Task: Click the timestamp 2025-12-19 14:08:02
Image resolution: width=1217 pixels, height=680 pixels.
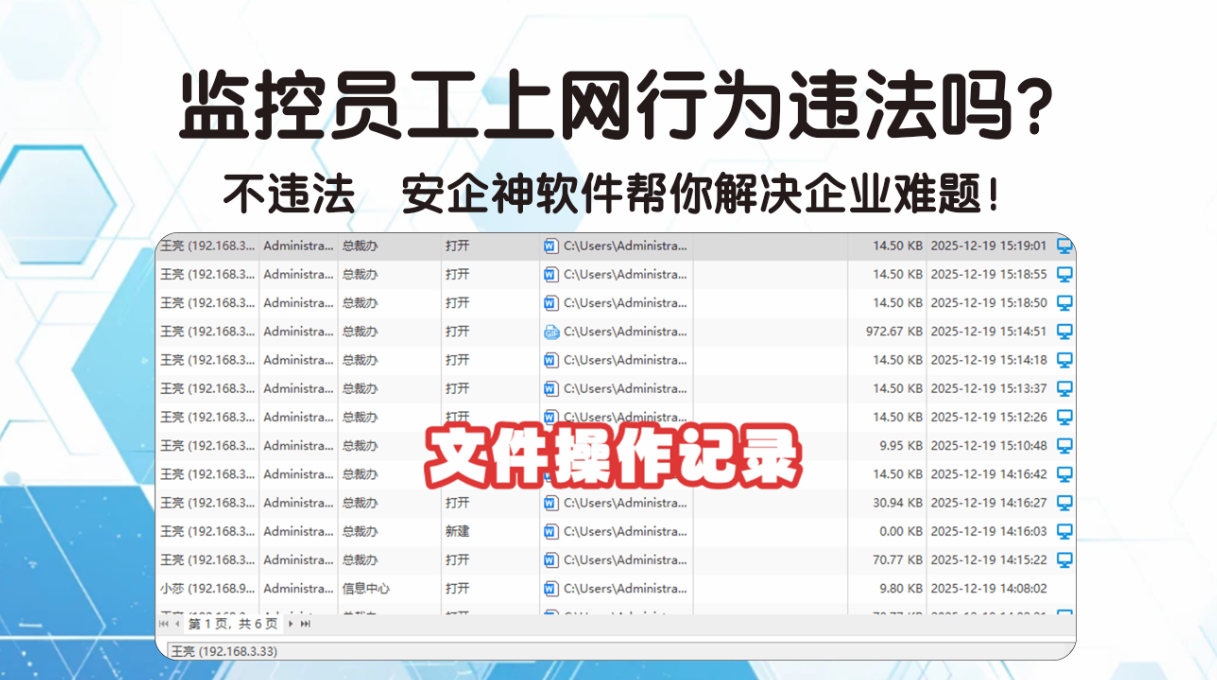Action: click(989, 588)
